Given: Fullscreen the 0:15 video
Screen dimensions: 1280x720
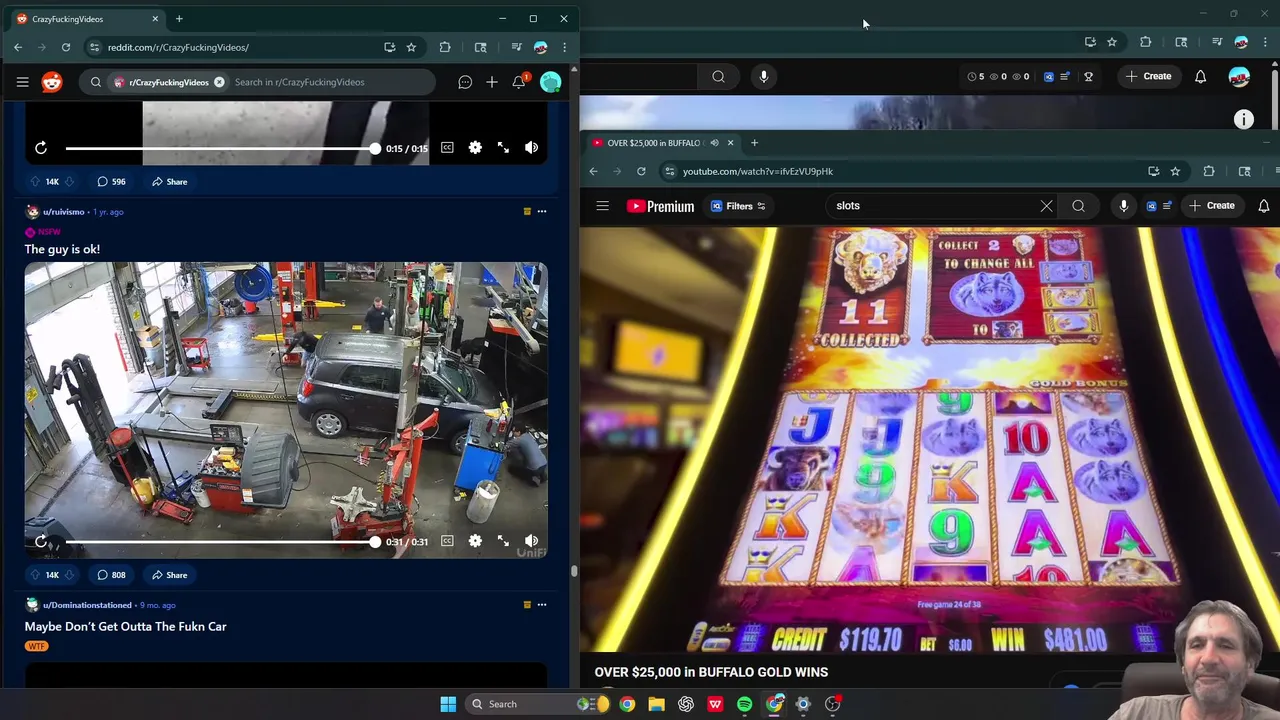Looking at the screenshot, I should coord(503,148).
